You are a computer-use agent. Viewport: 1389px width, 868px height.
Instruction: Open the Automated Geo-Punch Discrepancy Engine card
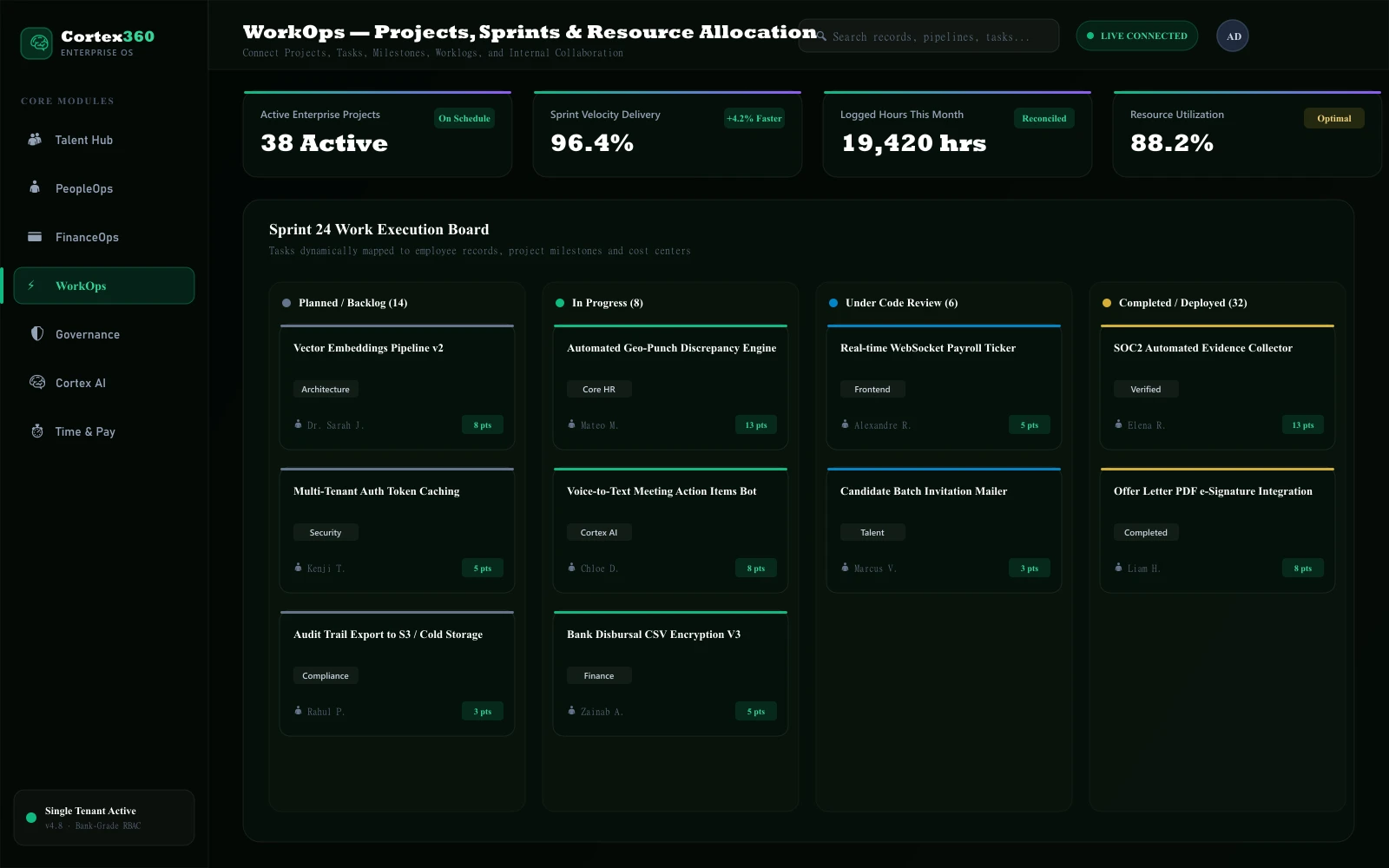tap(670, 387)
